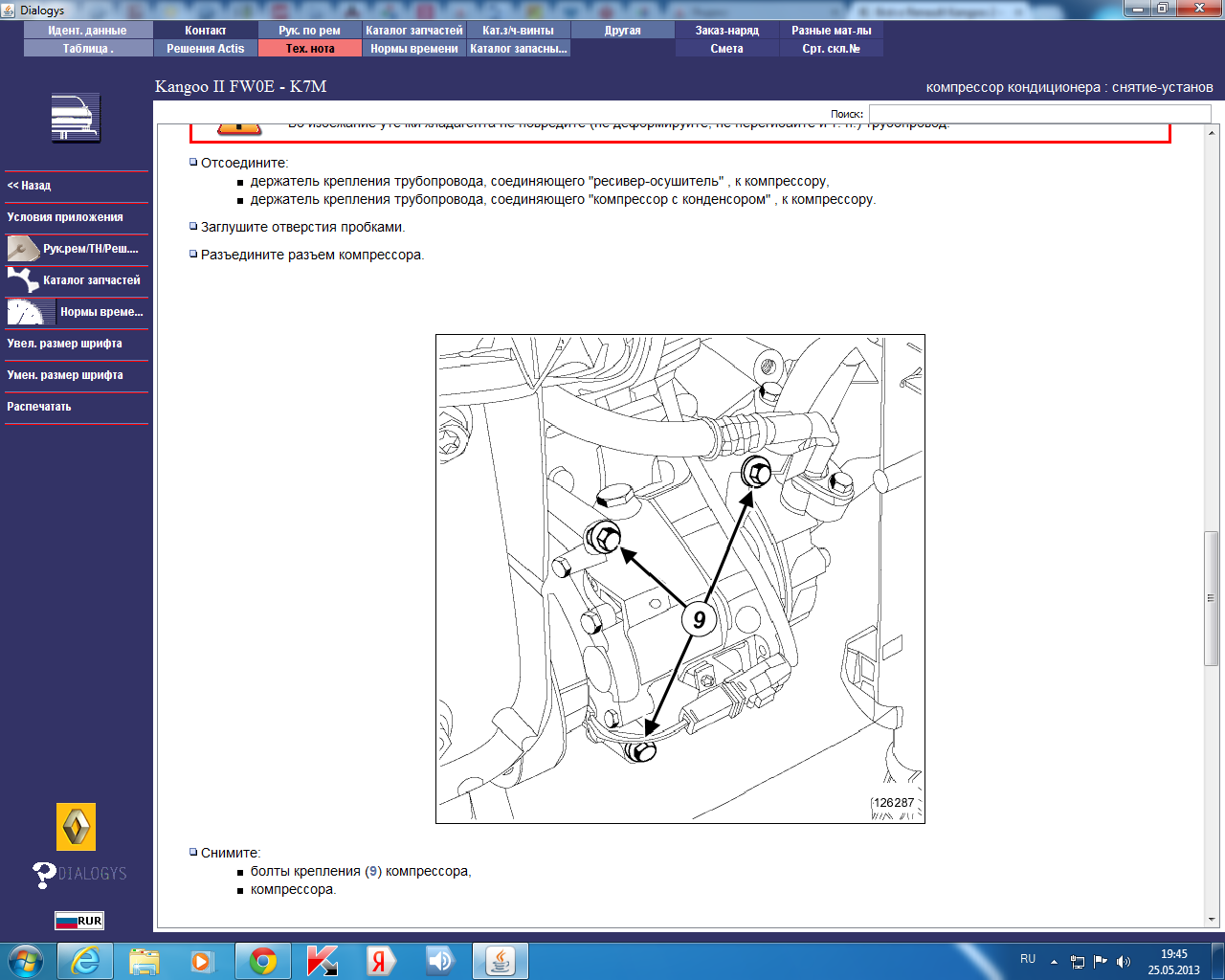The image size is (1225, 980).
Task: Open the Идент. данные tab
Action: 88,31
